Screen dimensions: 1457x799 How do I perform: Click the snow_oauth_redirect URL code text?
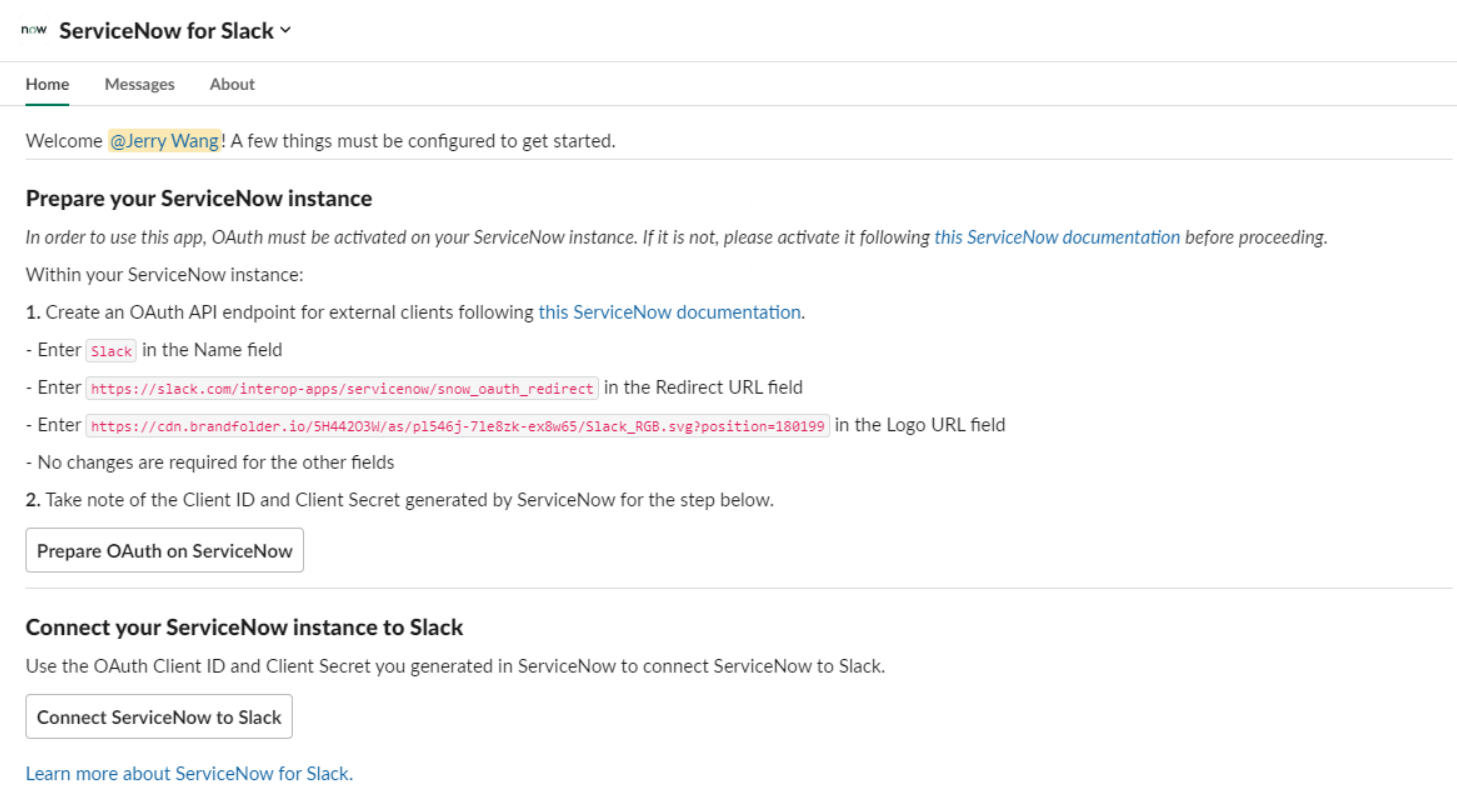click(x=342, y=388)
